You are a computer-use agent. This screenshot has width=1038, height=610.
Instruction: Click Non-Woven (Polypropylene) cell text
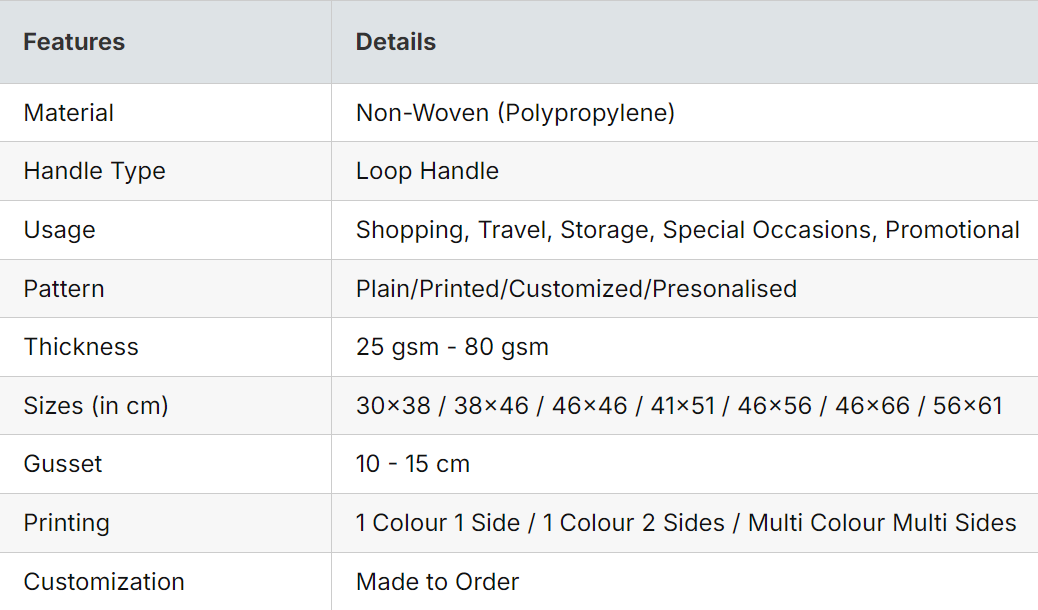coord(515,113)
